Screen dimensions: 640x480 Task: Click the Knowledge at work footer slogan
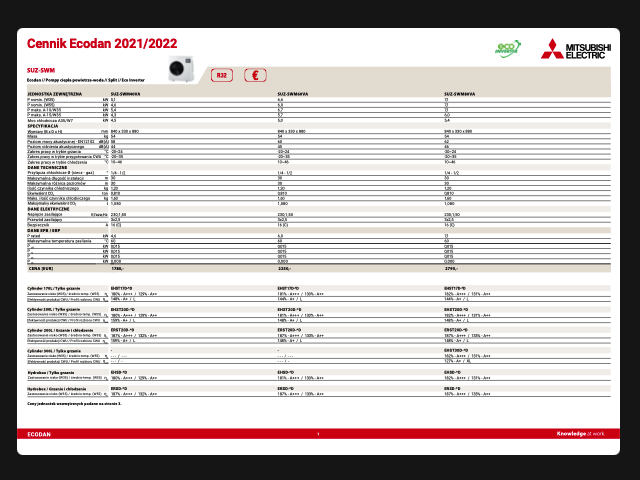(581, 433)
